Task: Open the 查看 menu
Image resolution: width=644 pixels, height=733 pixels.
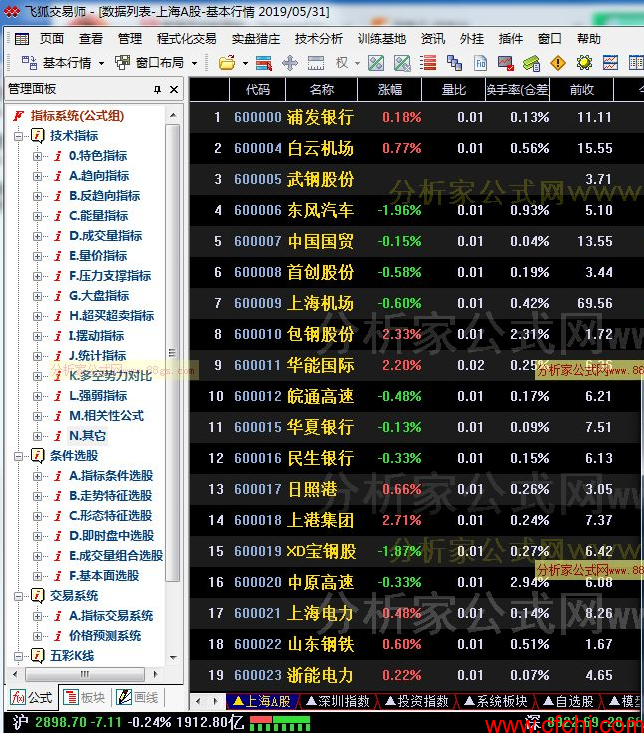Action: 91,39
